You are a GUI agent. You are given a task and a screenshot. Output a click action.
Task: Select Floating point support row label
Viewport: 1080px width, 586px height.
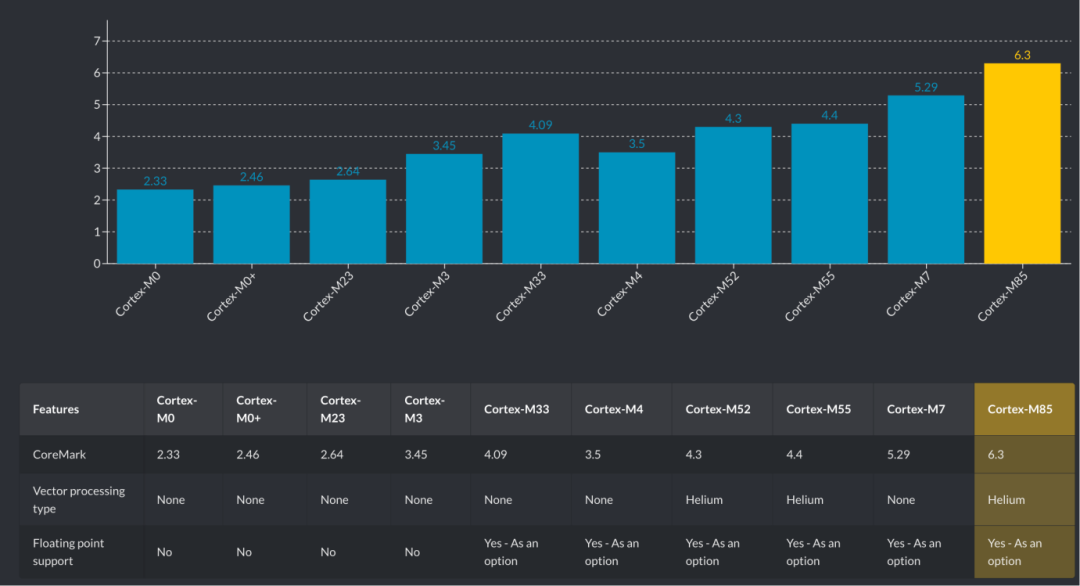[68, 552]
